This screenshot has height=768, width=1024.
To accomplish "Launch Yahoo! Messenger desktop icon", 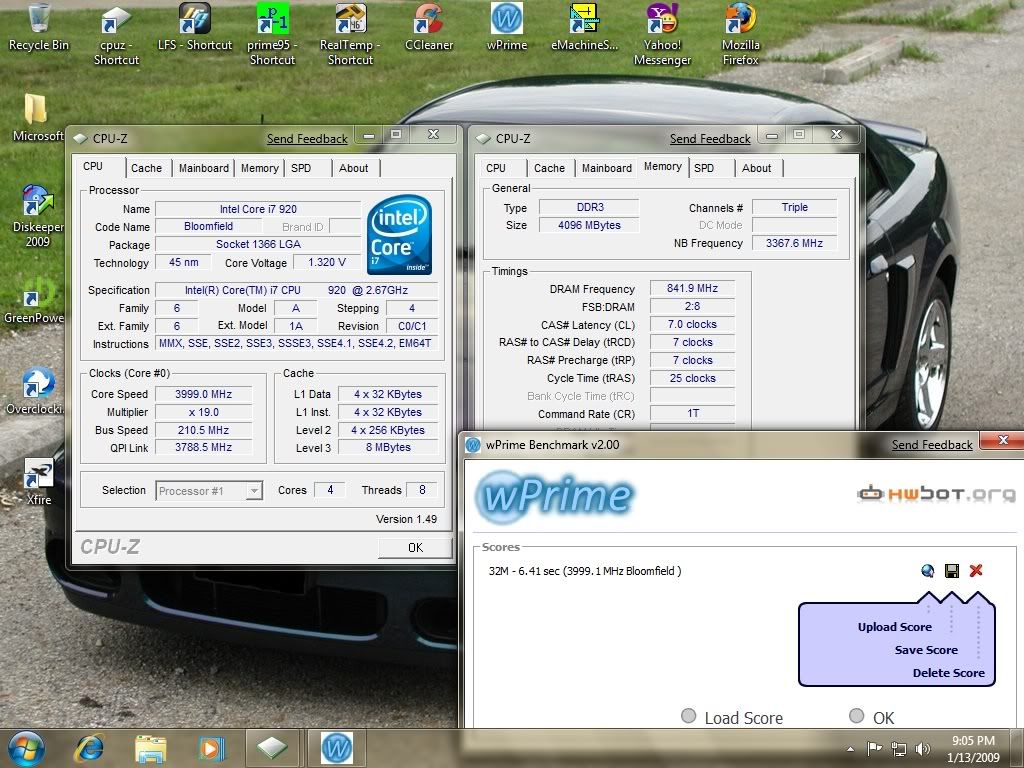I will point(662,35).
